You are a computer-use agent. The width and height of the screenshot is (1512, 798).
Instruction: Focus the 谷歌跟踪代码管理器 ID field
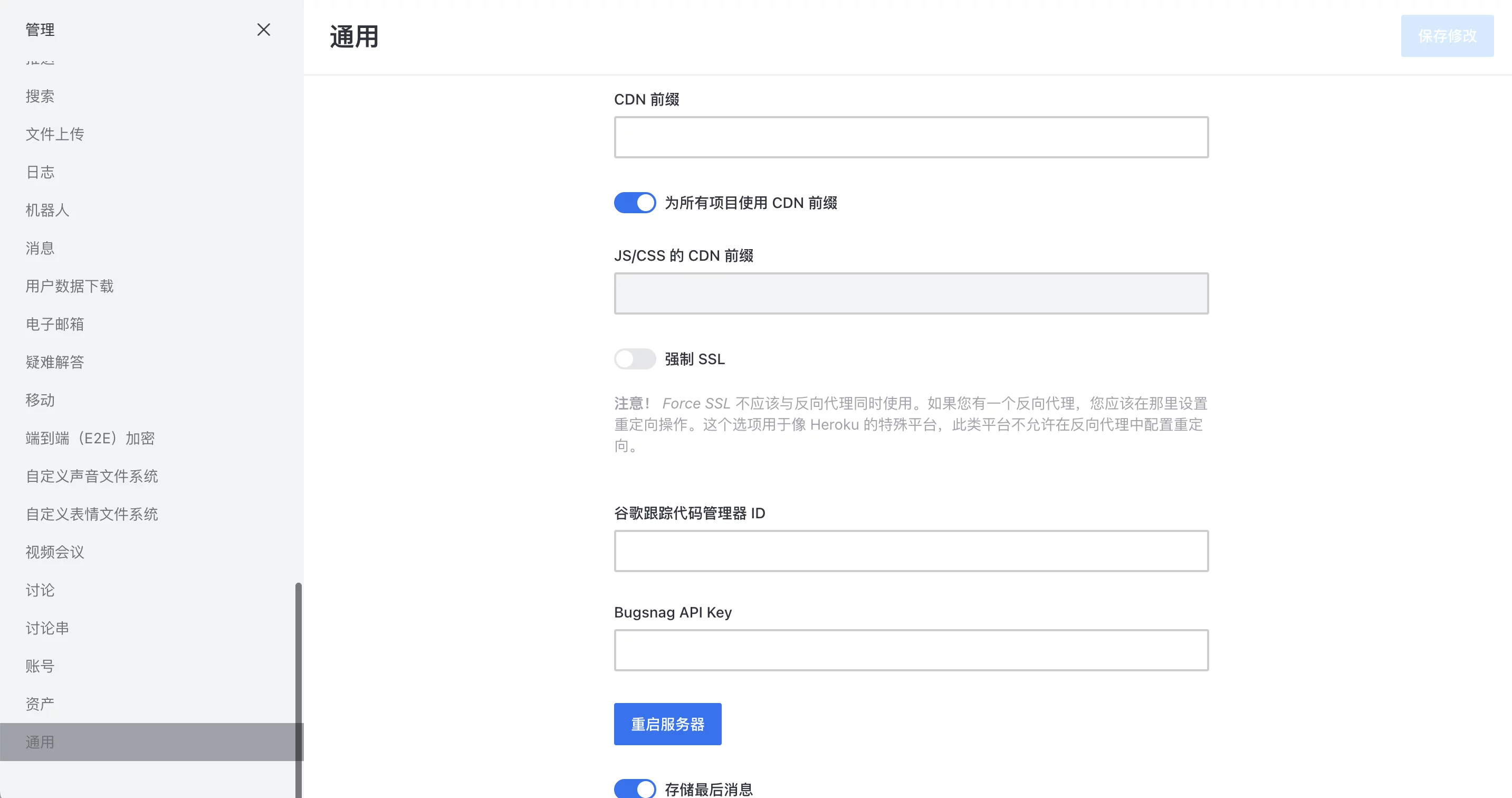click(x=911, y=551)
